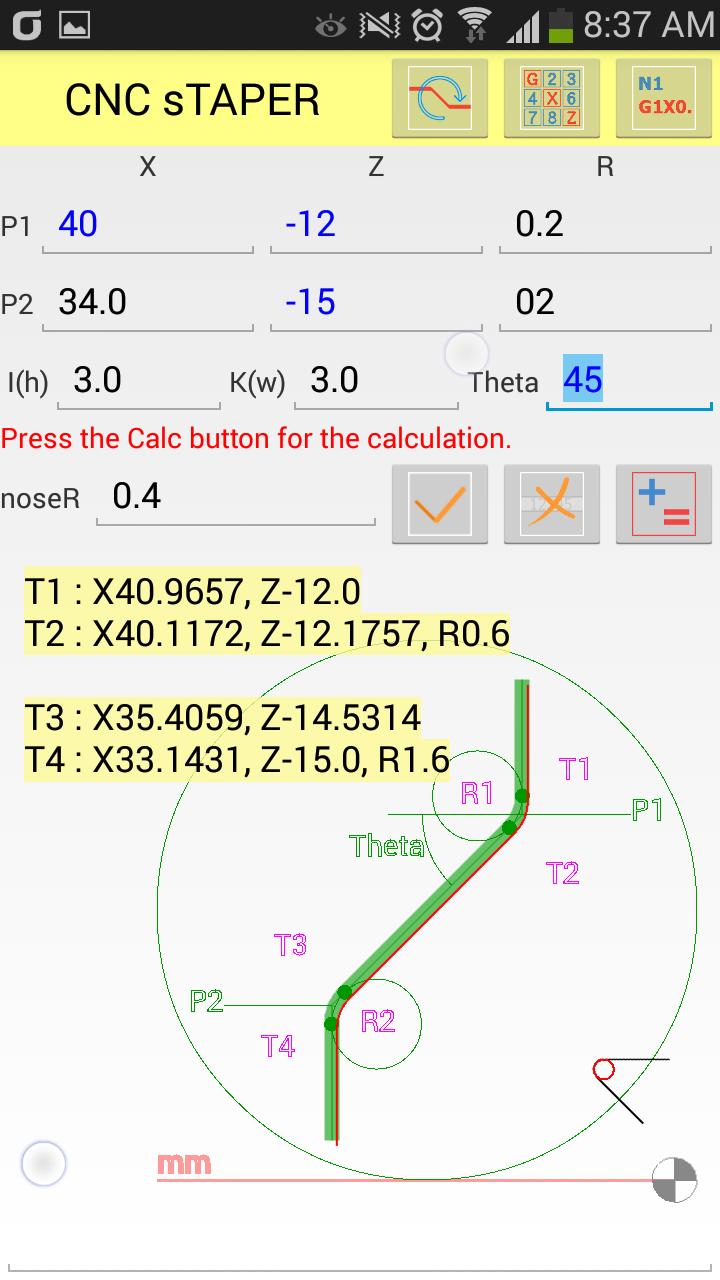Tap the magenta T2 label in the diagram
This screenshot has height=1280, width=720.
[x=563, y=873]
